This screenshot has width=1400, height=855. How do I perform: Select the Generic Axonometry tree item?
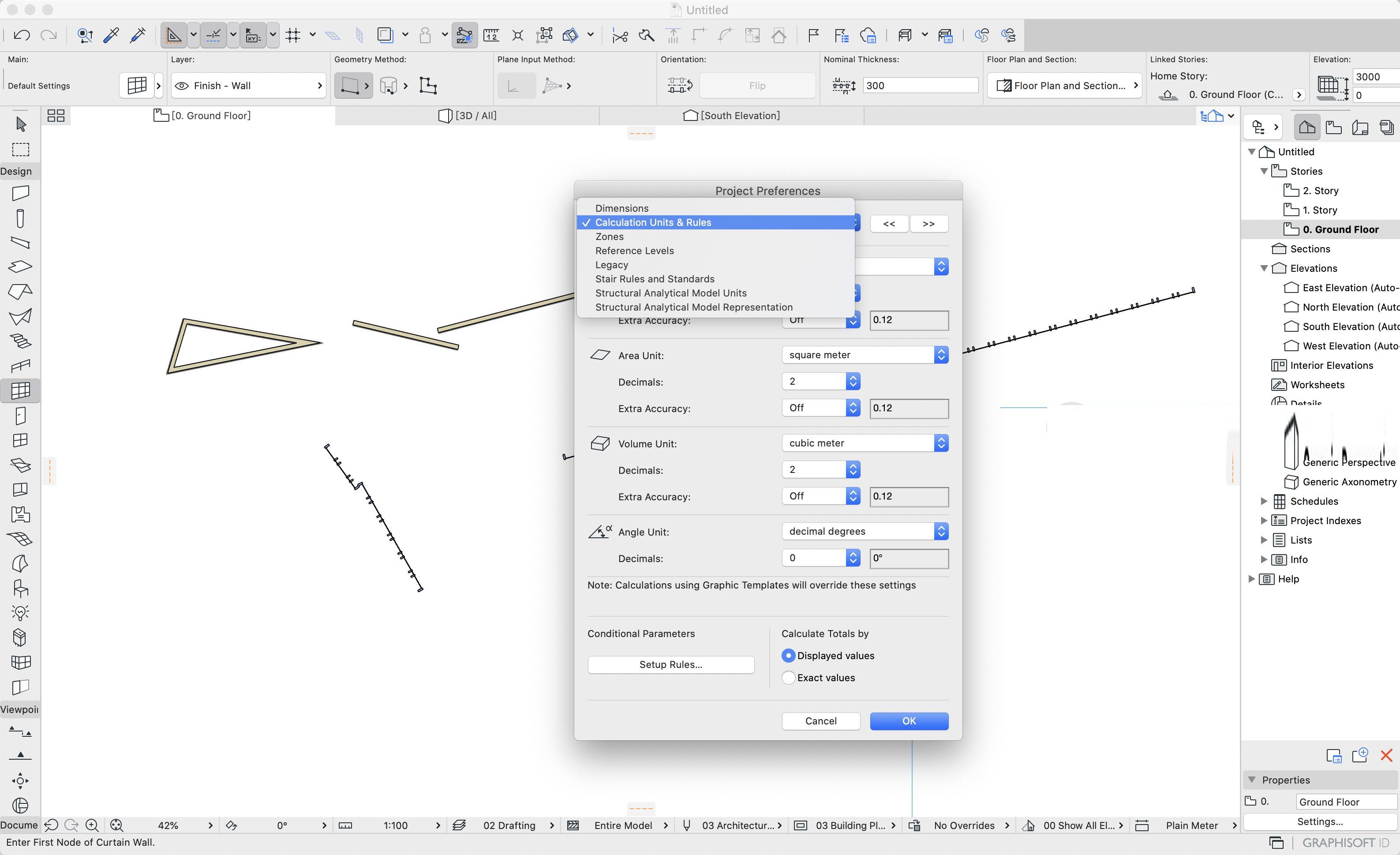click(1340, 482)
